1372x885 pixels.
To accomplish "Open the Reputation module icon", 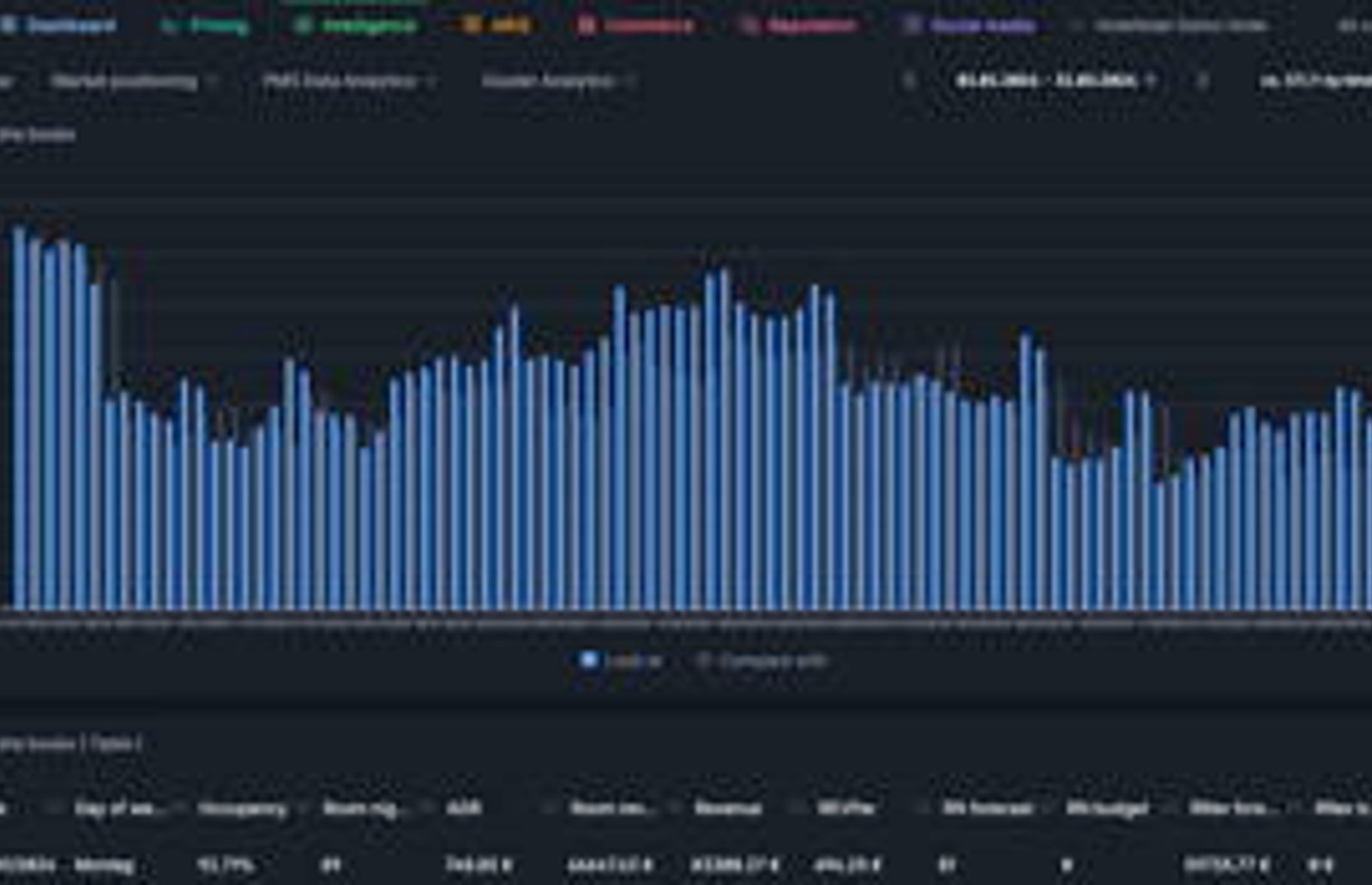I will point(749,26).
